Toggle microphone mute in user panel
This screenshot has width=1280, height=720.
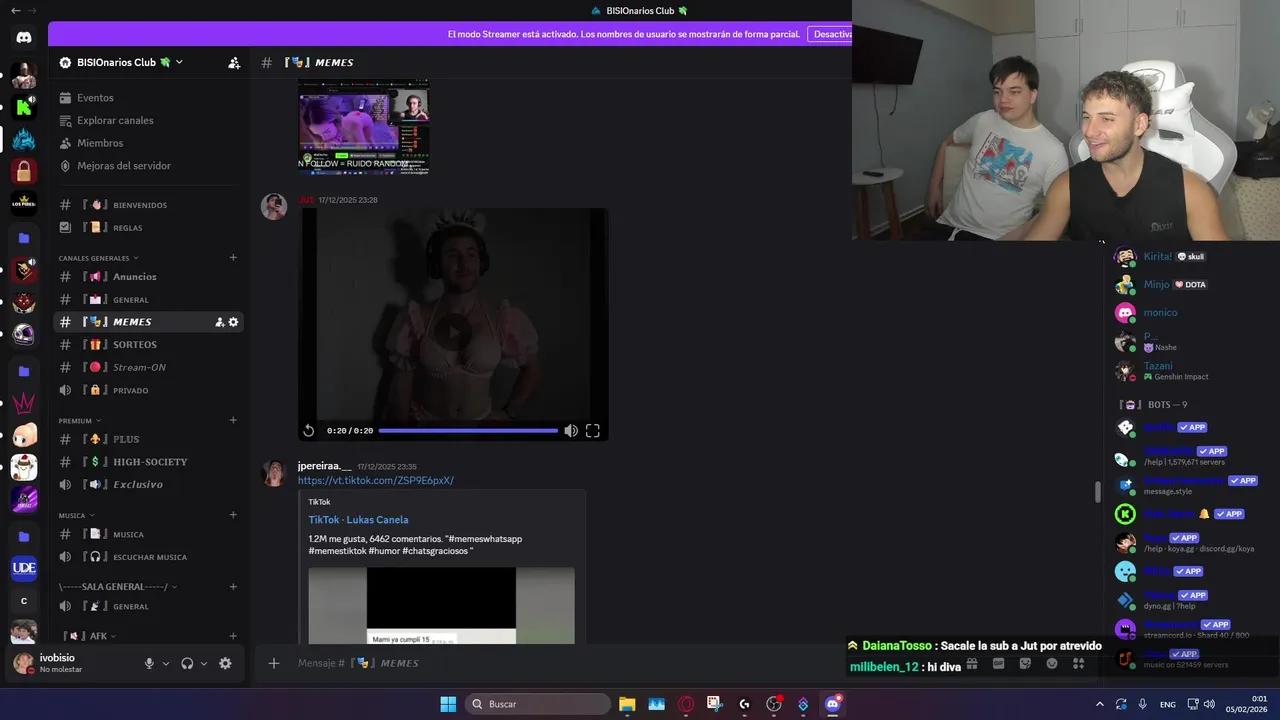point(149,663)
